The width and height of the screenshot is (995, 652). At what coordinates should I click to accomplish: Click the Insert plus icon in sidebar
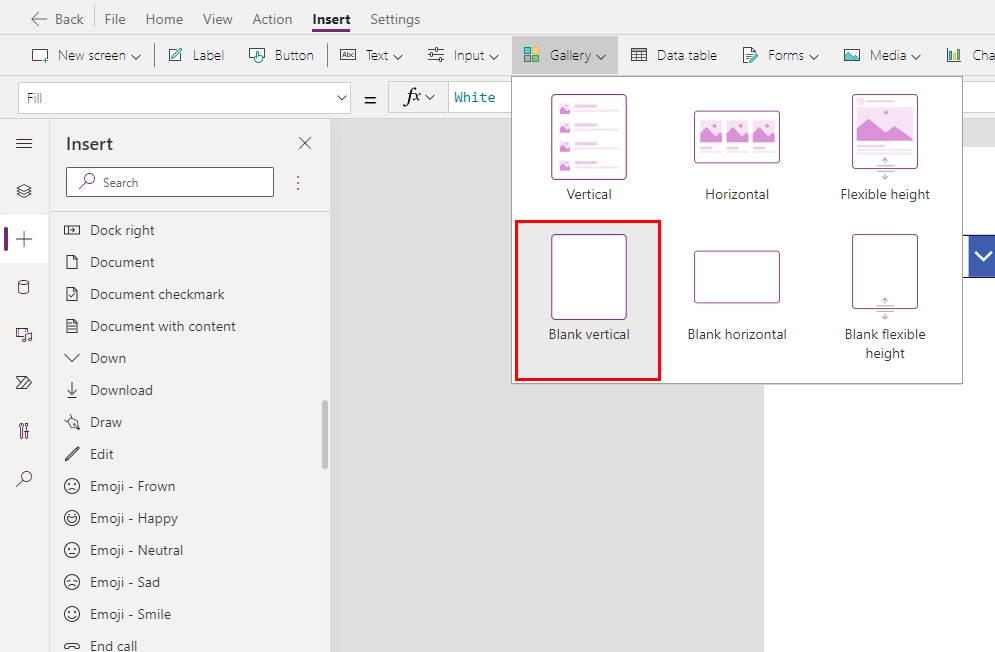[x=24, y=239]
